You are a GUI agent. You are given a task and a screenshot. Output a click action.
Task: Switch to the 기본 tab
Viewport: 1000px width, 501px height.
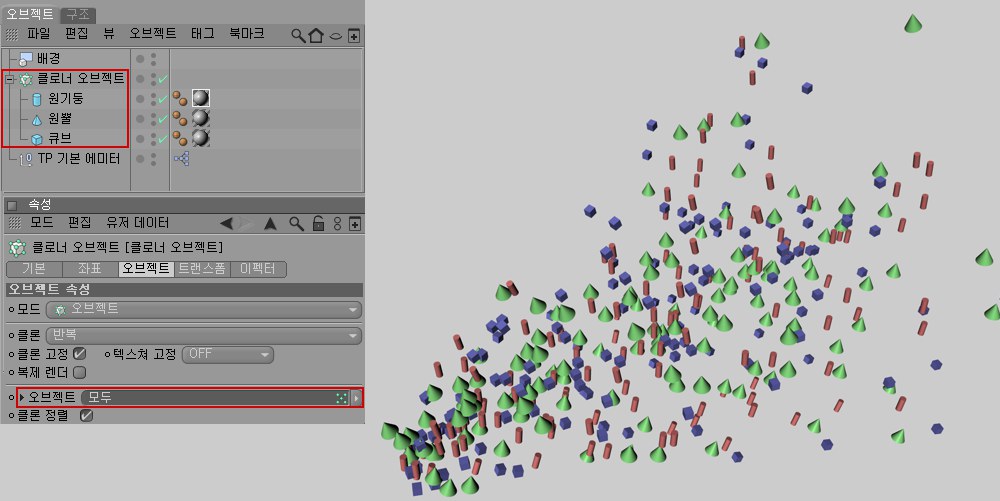[x=34, y=269]
